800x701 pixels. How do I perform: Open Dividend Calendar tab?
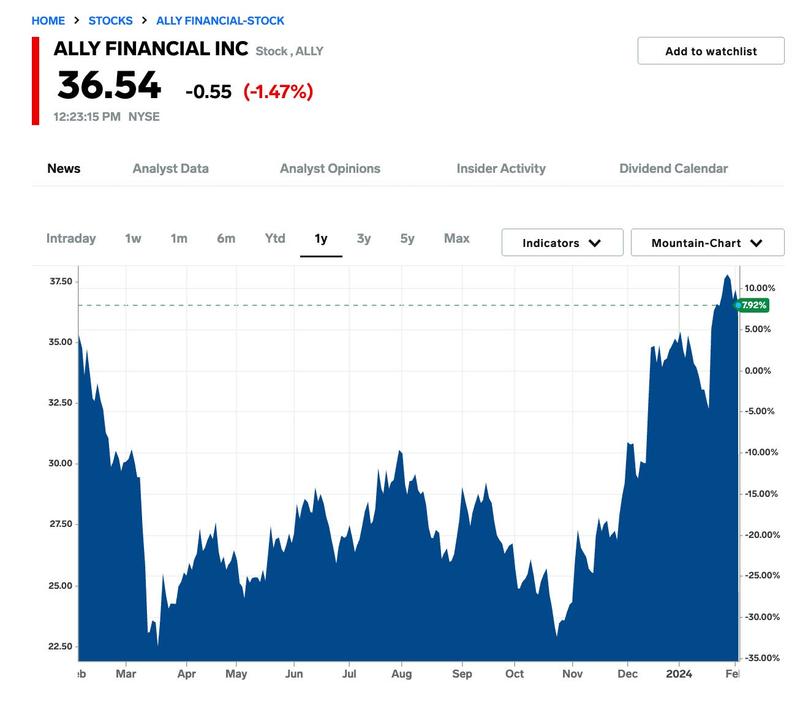[673, 168]
